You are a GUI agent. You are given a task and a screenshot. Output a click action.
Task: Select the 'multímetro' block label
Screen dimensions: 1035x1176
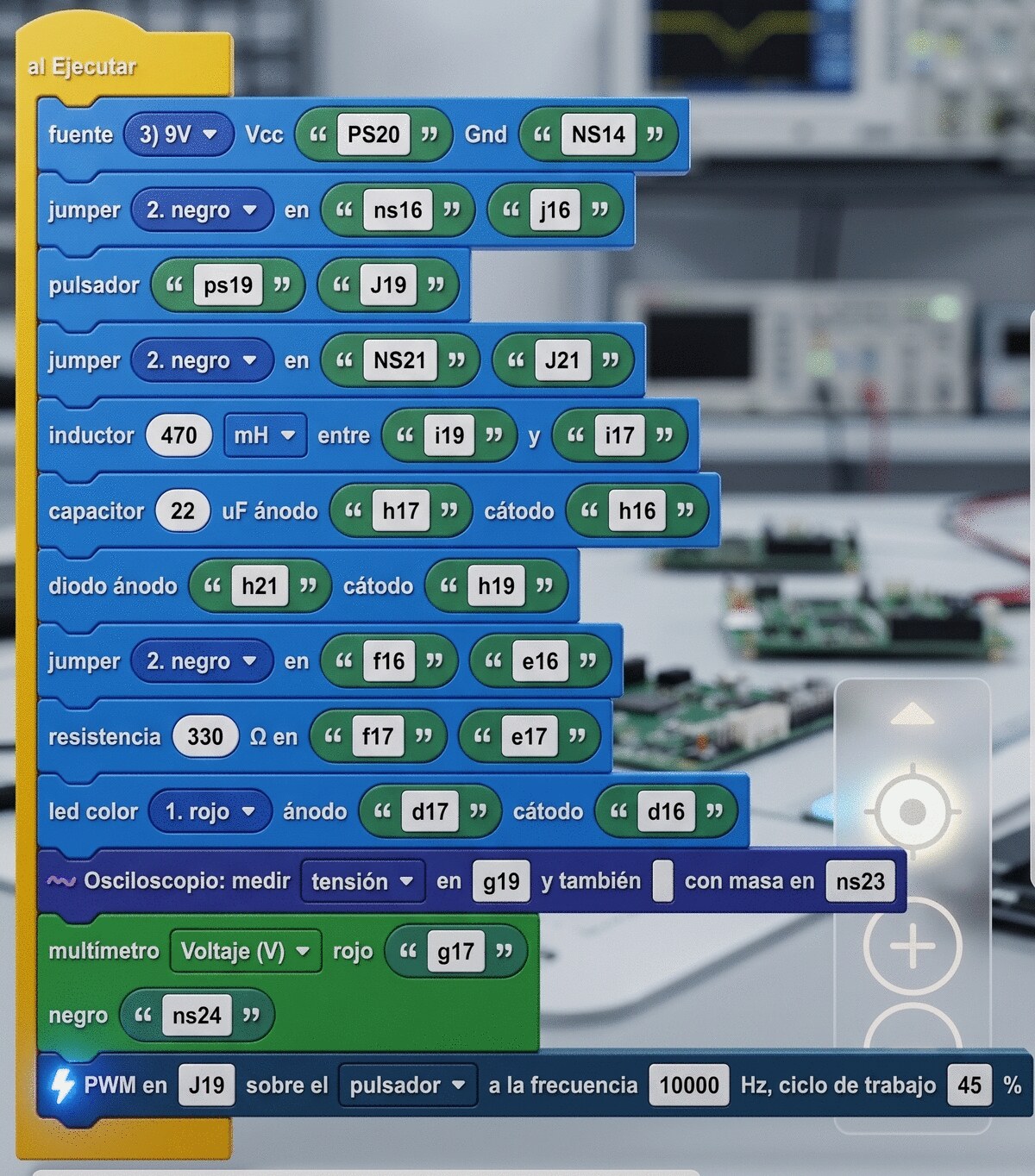pos(103,951)
